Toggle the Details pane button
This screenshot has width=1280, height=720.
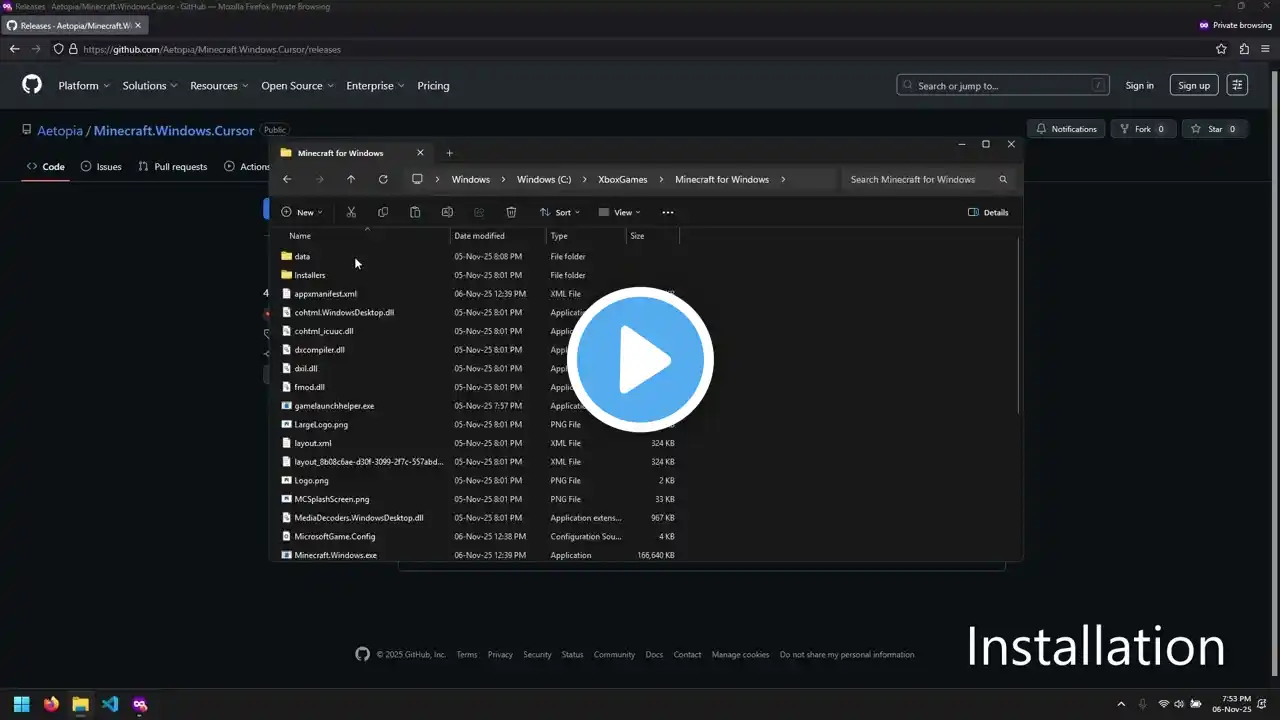(x=988, y=212)
